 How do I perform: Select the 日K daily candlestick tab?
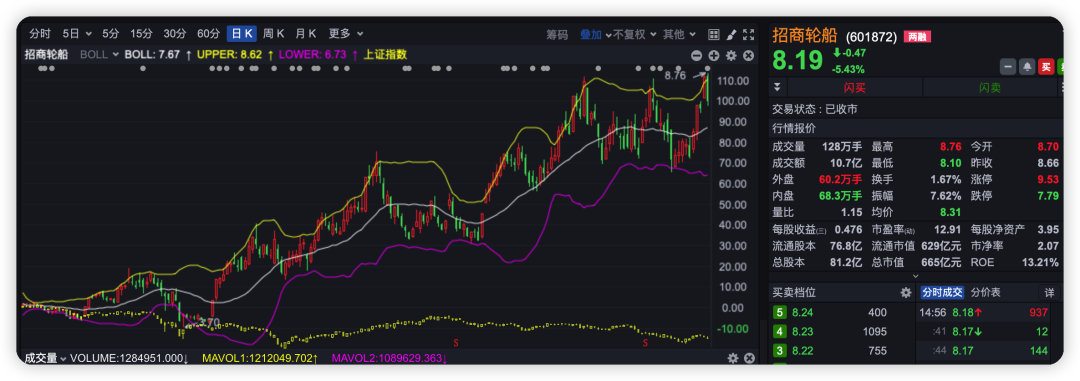pyautogui.click(x=242, y=34)
